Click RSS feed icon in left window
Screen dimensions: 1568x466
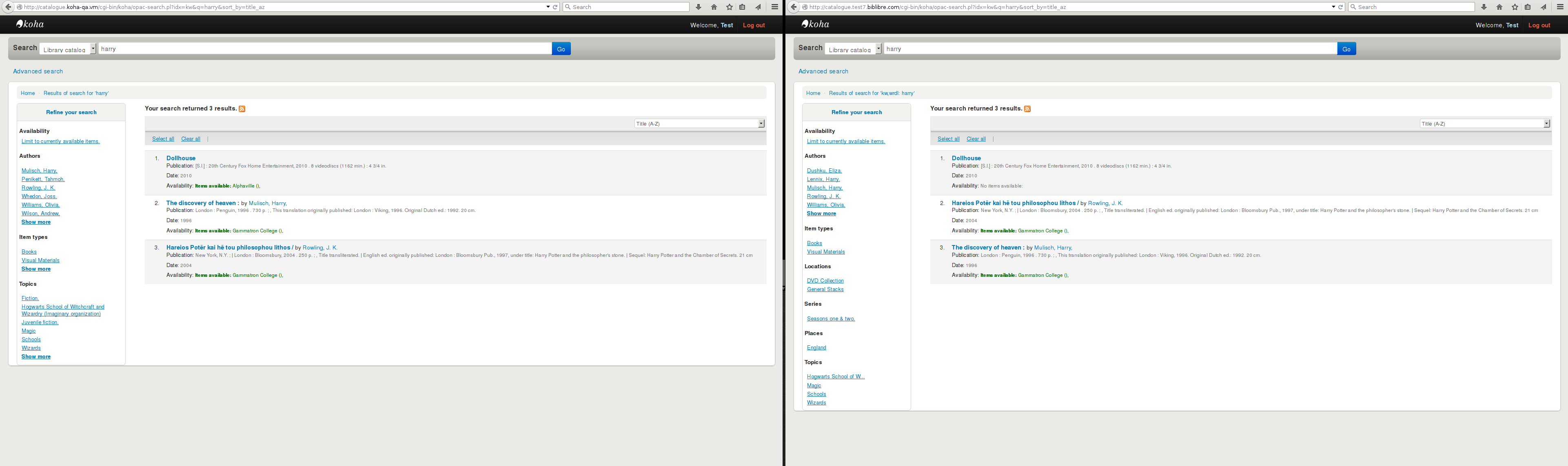pyautogui.click(x=242, y=109)
